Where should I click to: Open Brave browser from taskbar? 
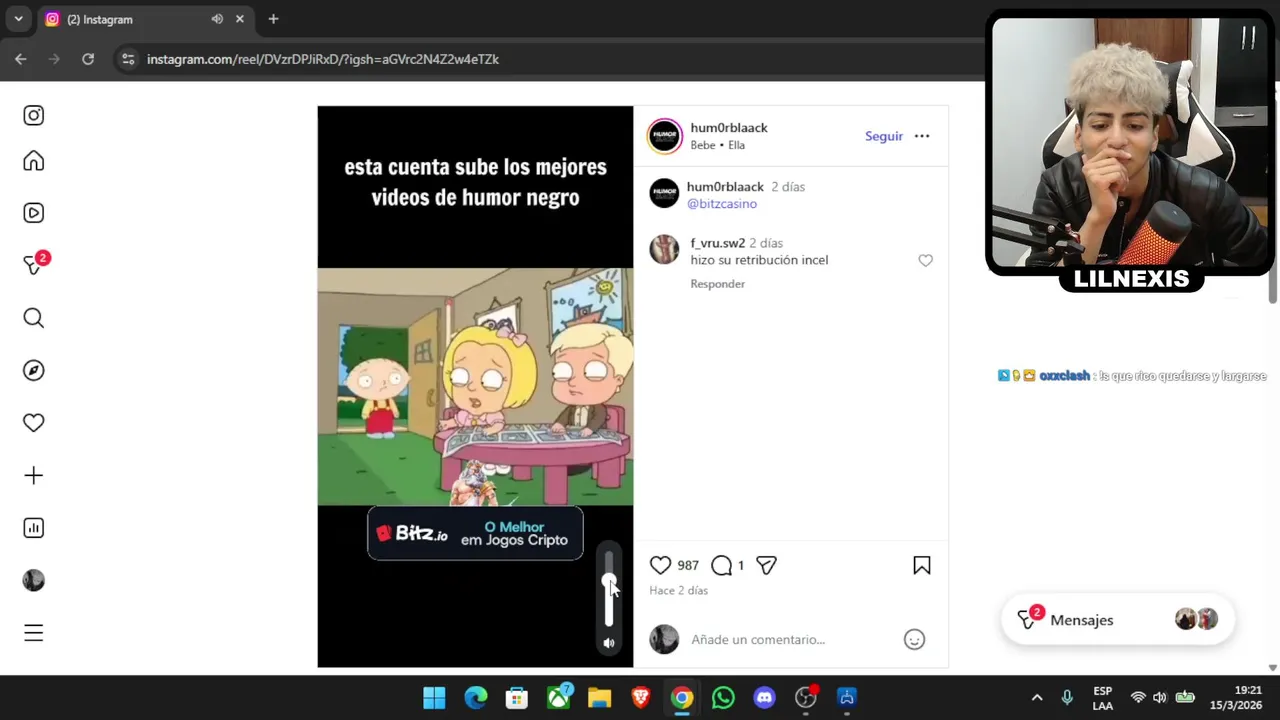pyautogui.click(x=641, y=697)
